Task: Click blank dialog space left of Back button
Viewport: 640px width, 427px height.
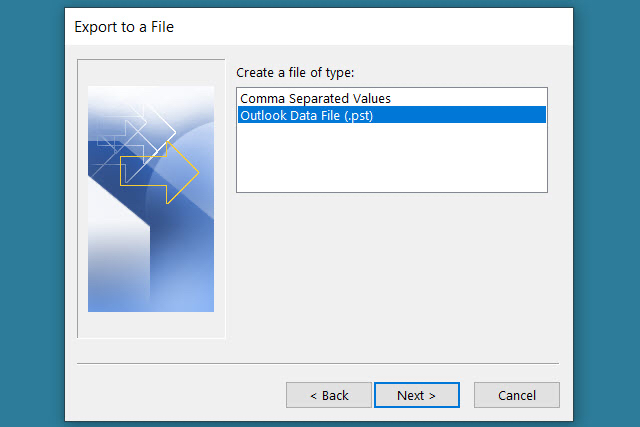Action: (180, 395)
